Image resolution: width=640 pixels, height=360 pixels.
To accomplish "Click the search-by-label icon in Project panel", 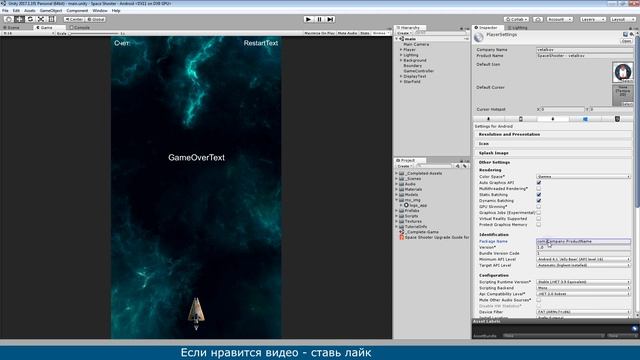I will pos(464,166).
